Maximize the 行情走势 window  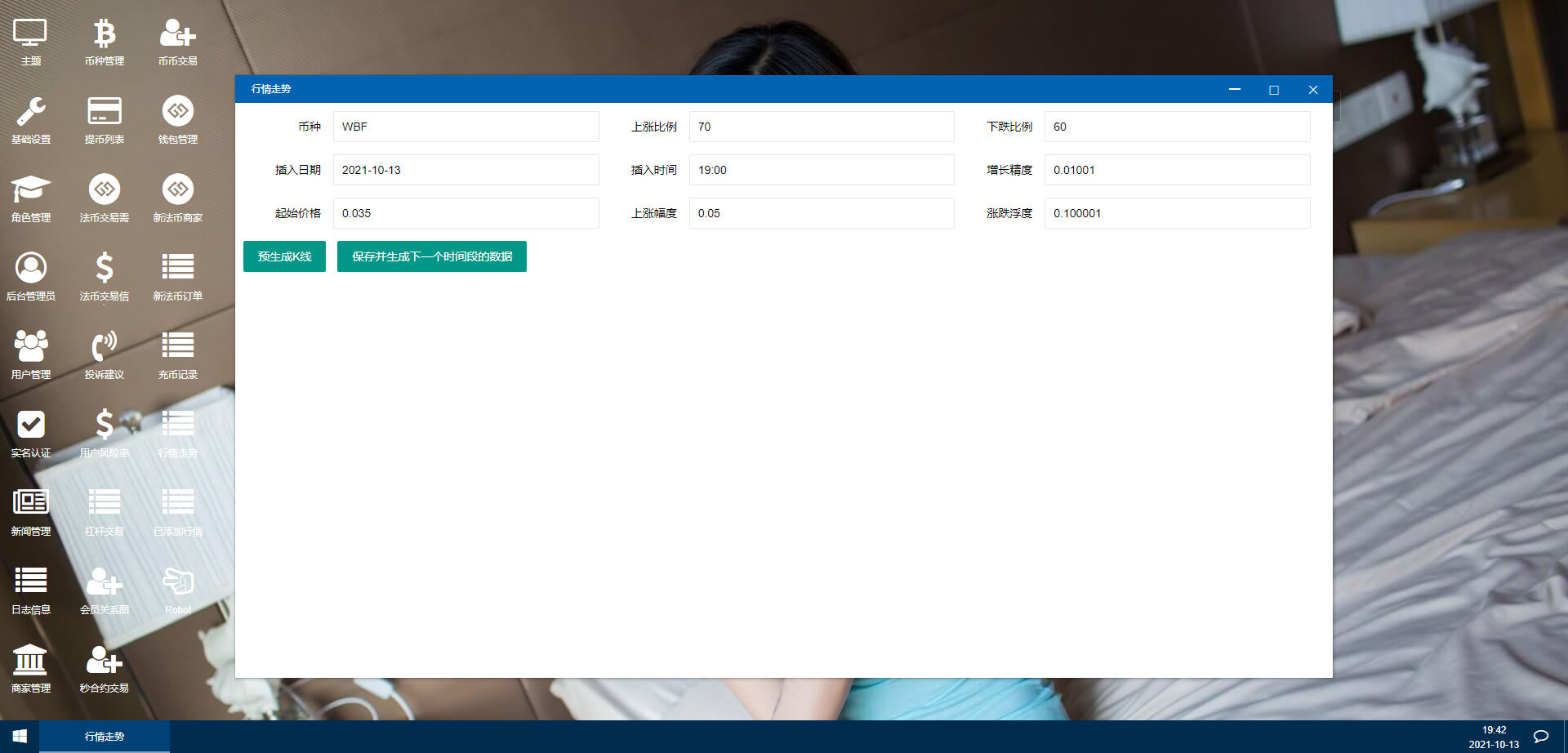[x=1274, y=89]
